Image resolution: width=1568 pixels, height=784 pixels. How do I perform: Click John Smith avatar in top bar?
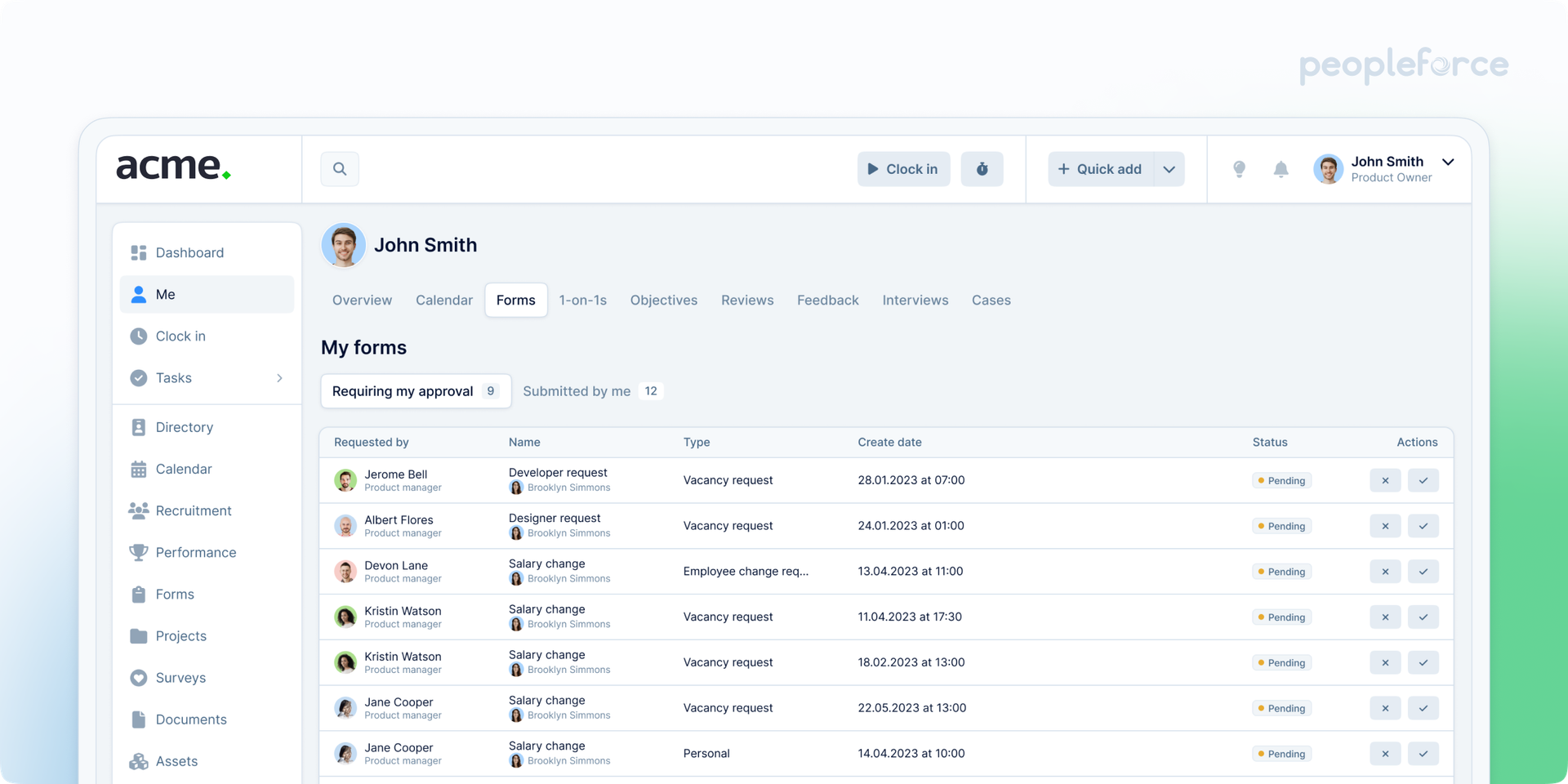[x=1328, y=169]
